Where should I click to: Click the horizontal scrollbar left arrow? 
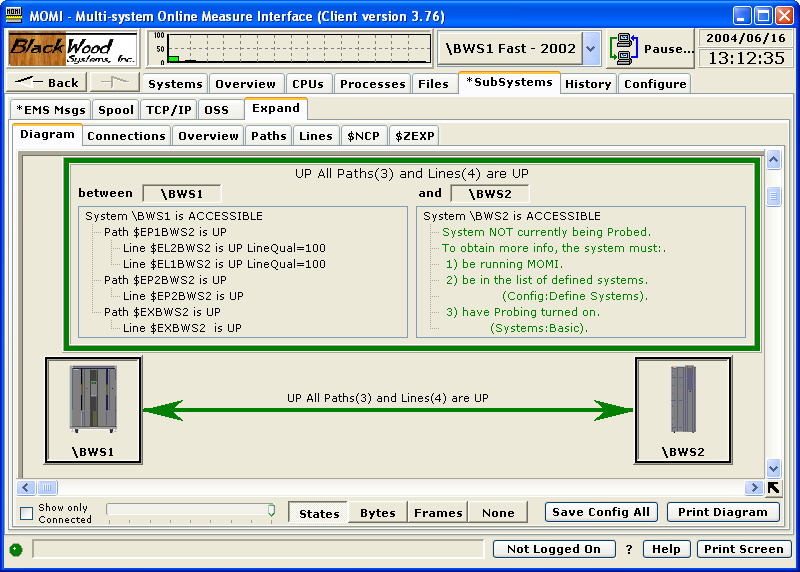point(26,487)
